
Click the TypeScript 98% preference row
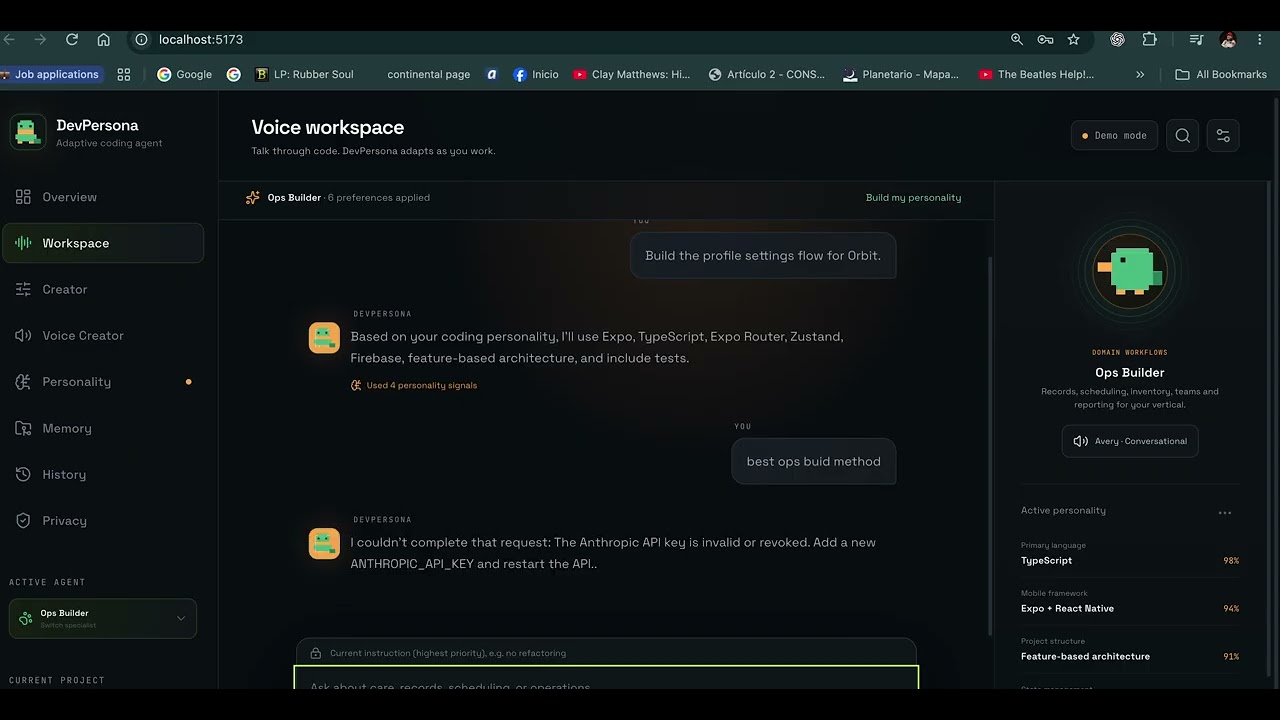point(1130,554)
